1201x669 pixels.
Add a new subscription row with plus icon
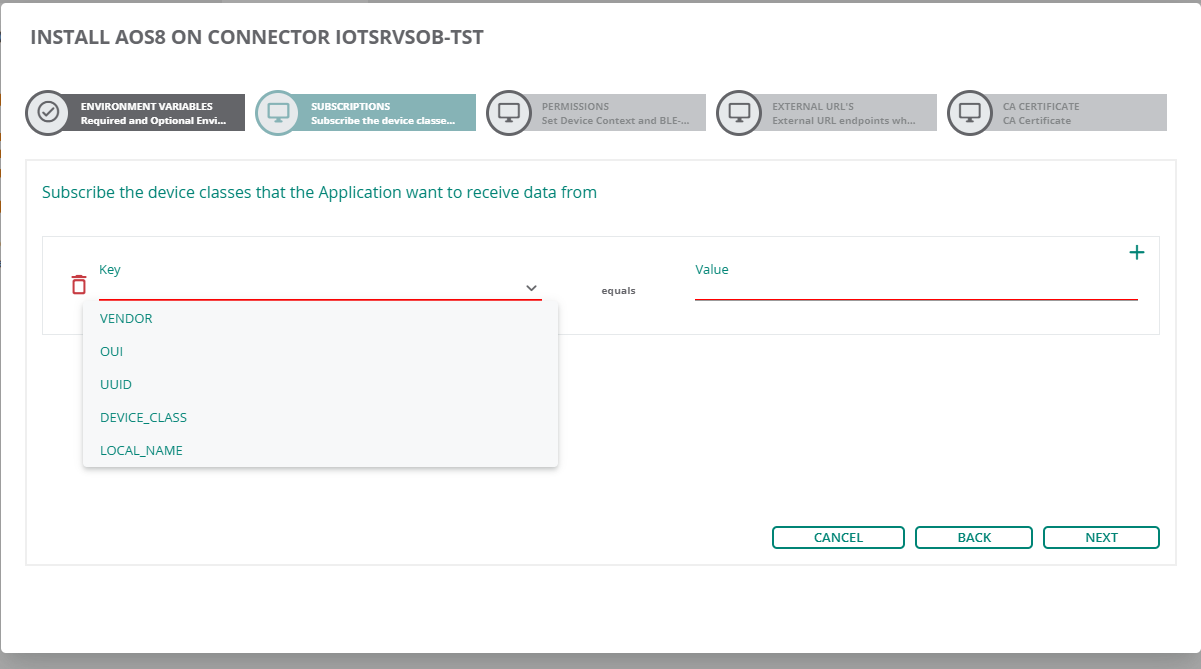[1137, 252]
